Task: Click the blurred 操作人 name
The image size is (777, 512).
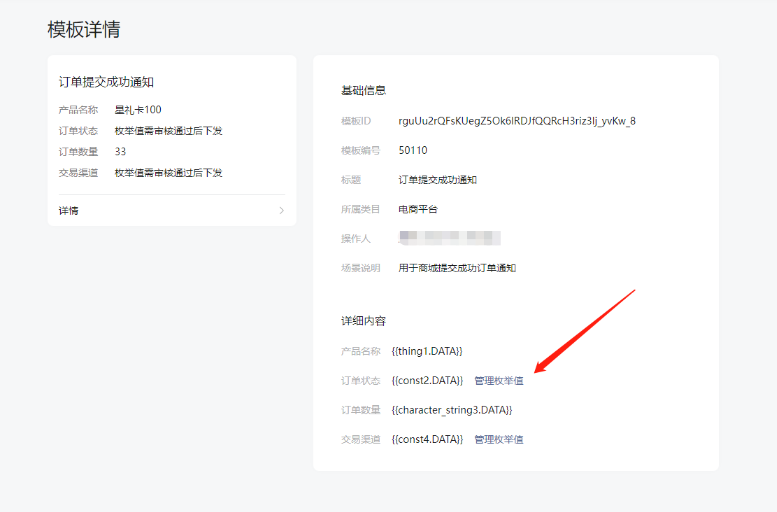Action: tap(449, 238)
